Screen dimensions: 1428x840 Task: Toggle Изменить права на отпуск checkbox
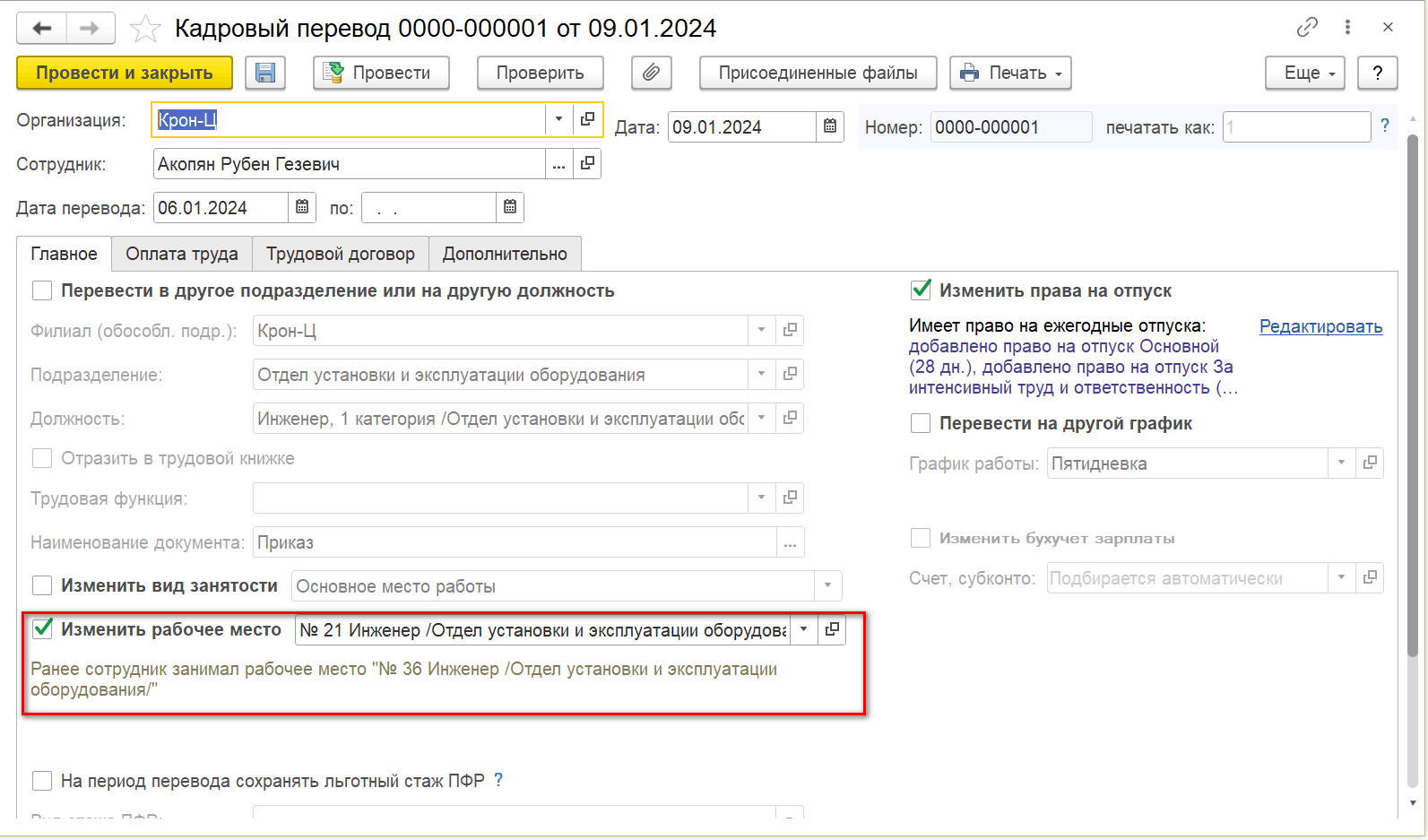pos(921,290)
